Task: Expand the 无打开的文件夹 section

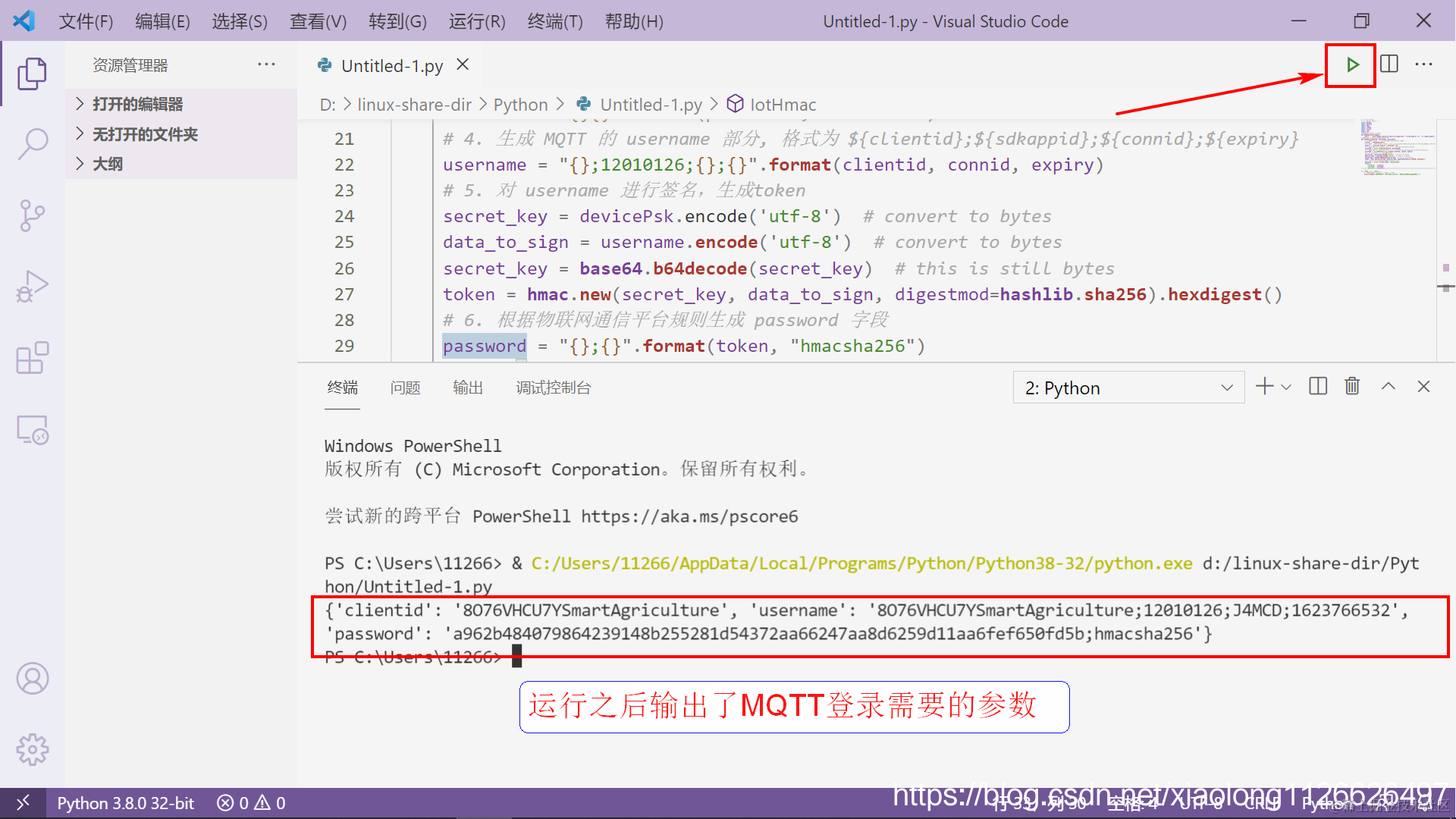Action: pos(182,134)
